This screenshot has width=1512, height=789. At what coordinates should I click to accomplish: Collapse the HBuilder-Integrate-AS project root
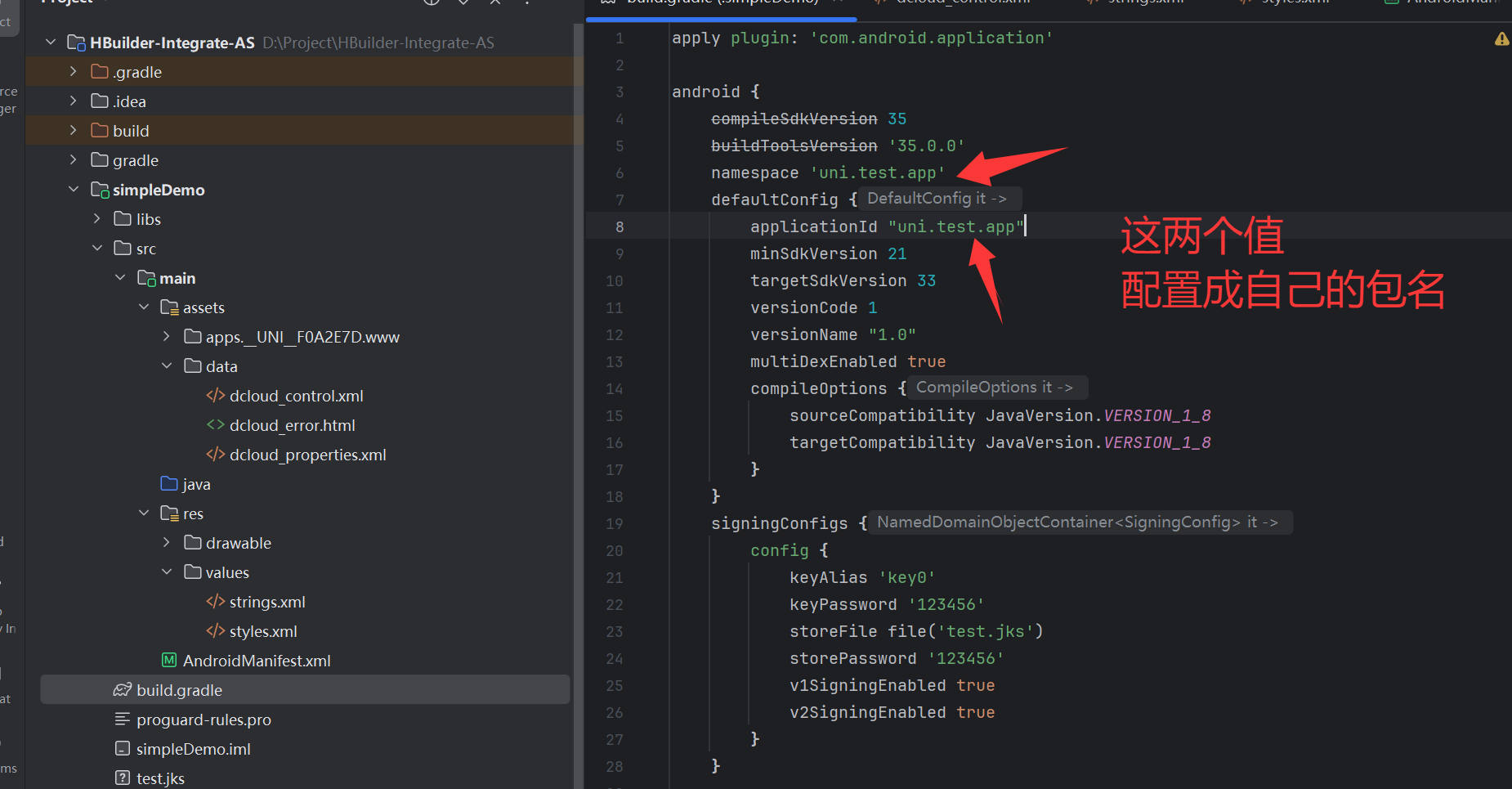[51, 42]
